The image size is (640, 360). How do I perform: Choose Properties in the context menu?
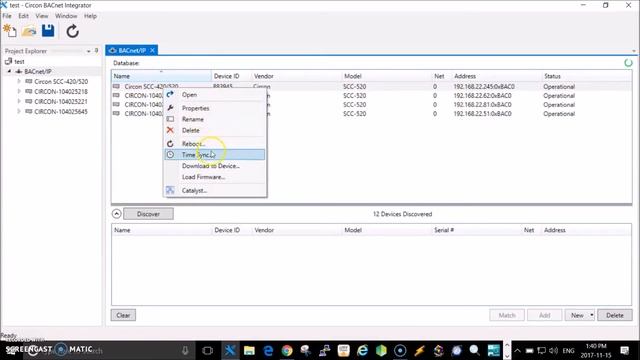coord(215,108)
